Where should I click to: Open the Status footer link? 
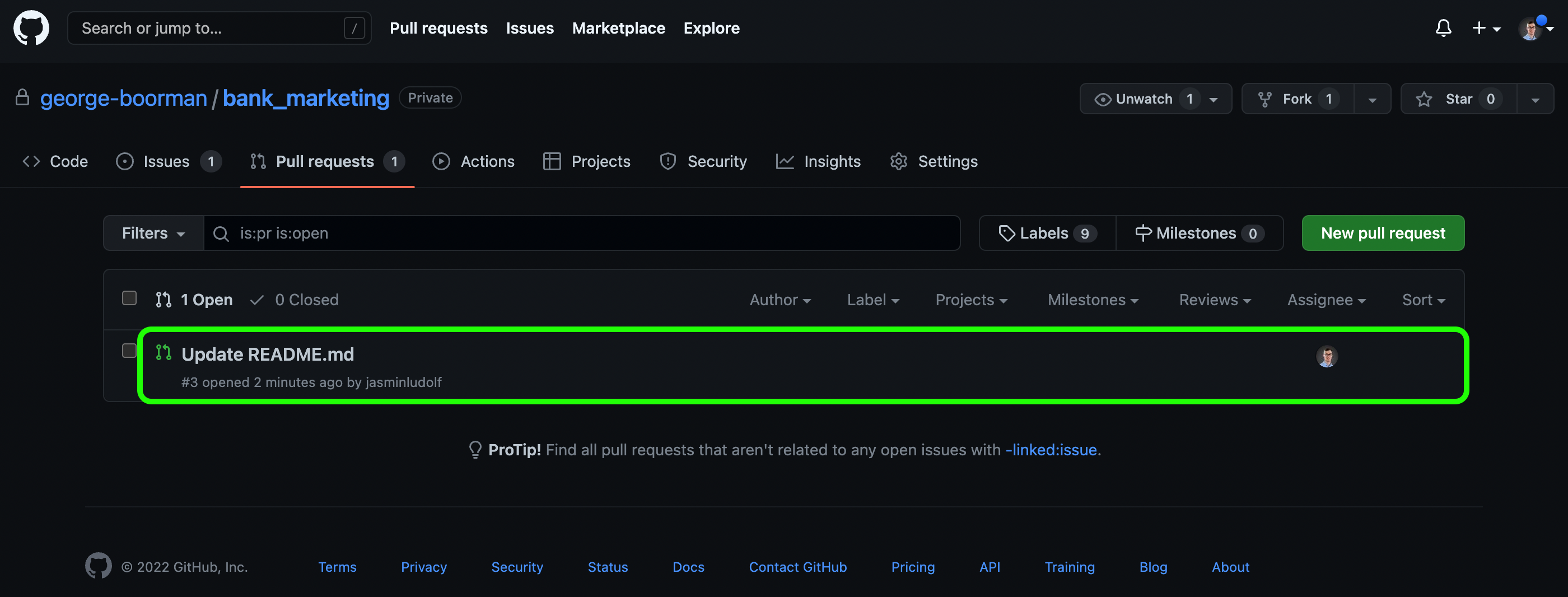coord(608,567)
